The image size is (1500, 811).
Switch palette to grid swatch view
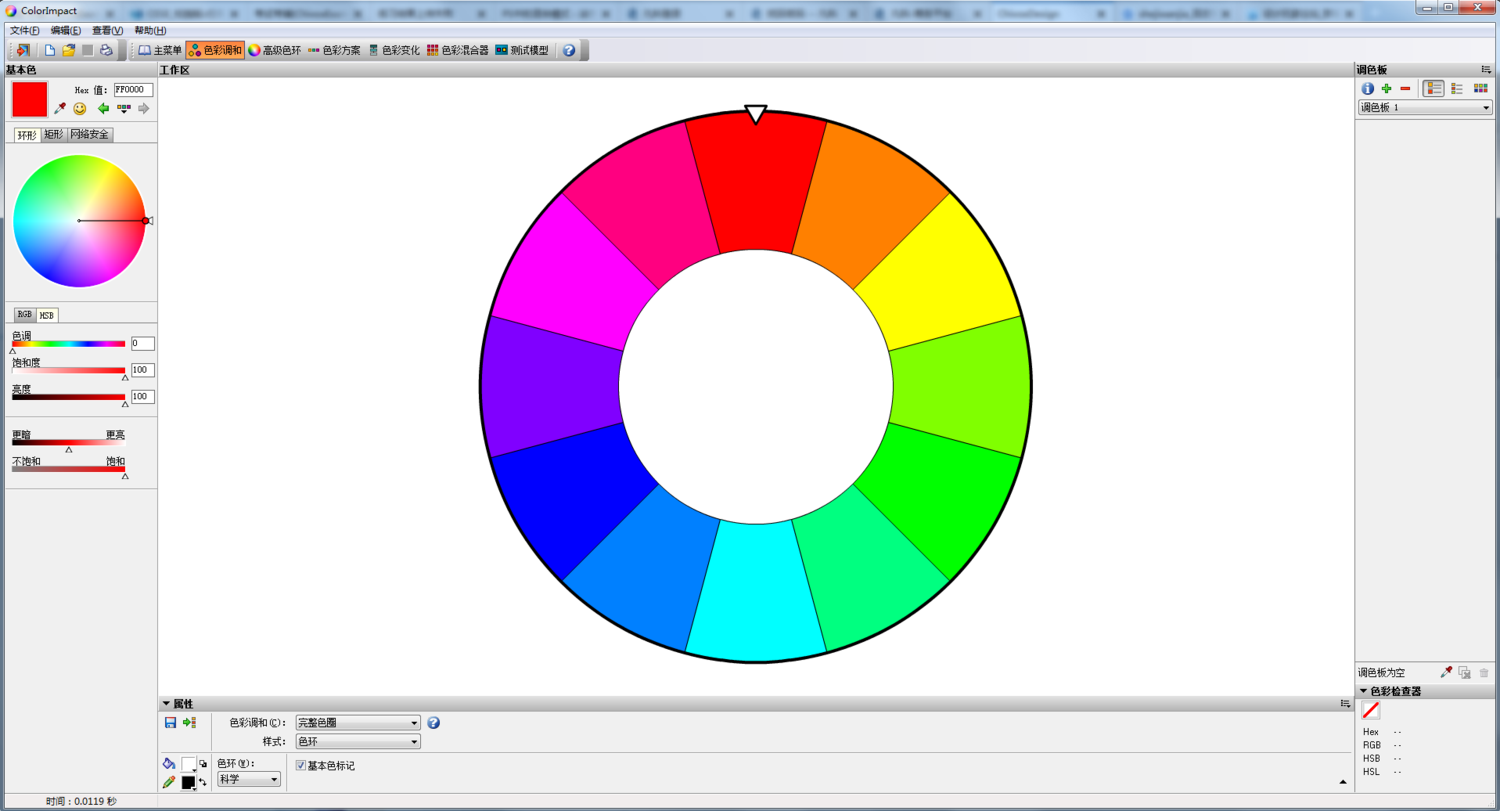(x=1481, y=89)
